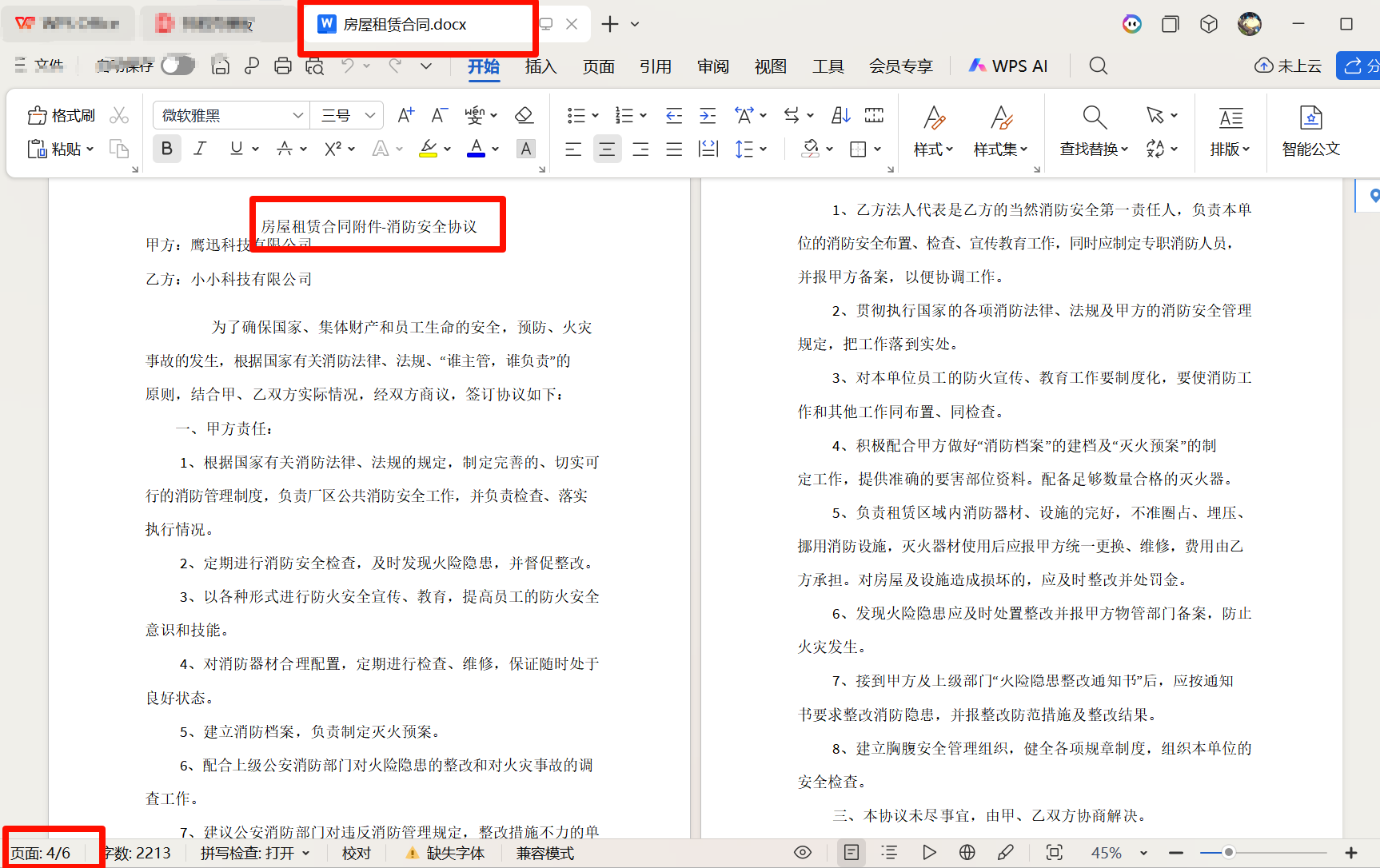The width and height of the screenshot is (1380, 868).
Task: Select the align left icon
Action: click(573, 149)
